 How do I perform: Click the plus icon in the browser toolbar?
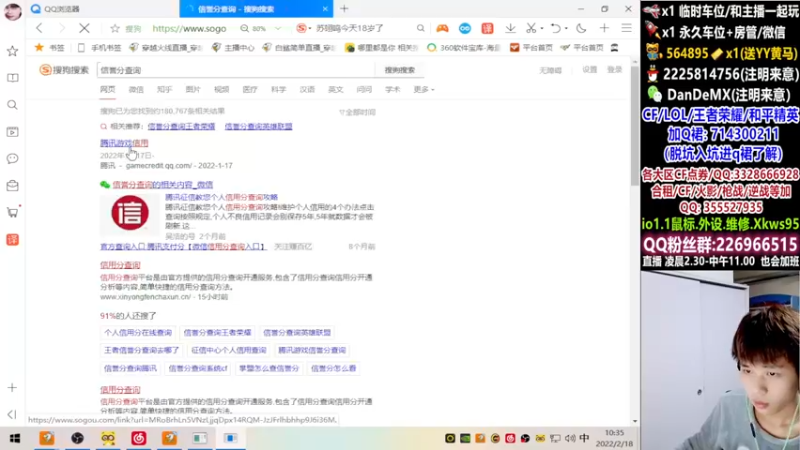[604, 29]
